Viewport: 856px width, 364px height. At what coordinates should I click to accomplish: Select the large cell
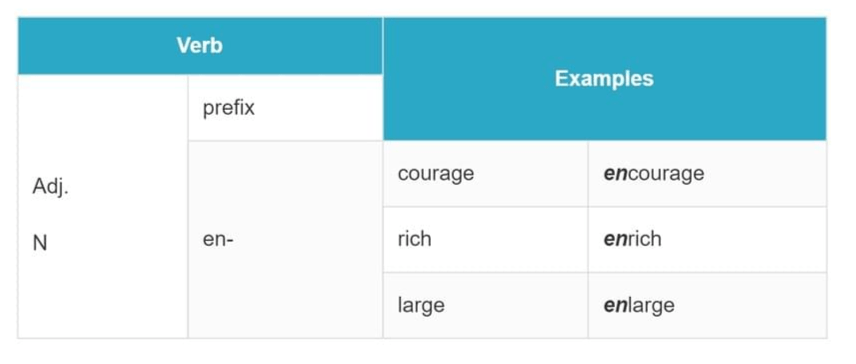coord(485,305)
